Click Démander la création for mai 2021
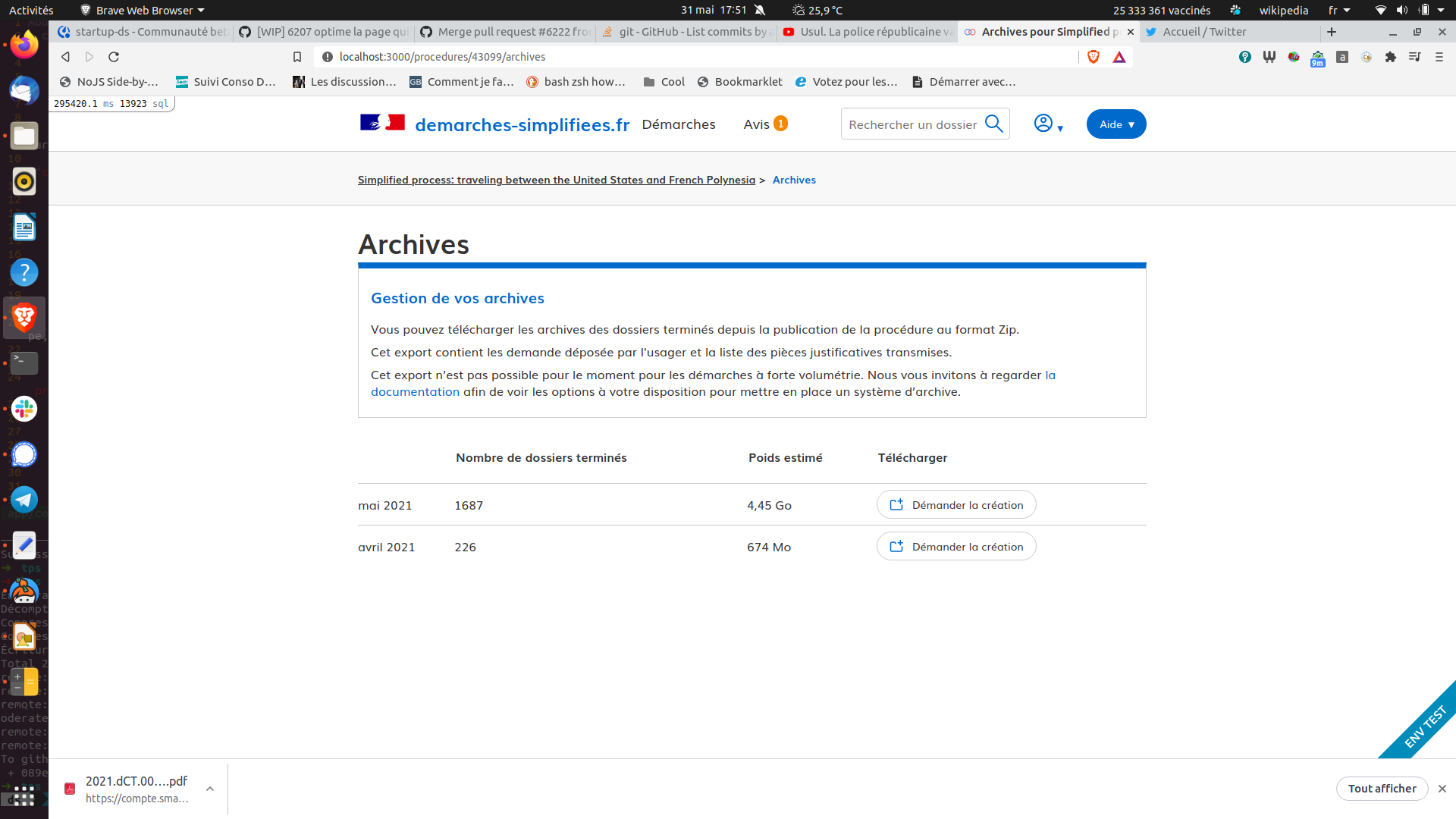This screenshot has width=1456, height=819. 956,504
